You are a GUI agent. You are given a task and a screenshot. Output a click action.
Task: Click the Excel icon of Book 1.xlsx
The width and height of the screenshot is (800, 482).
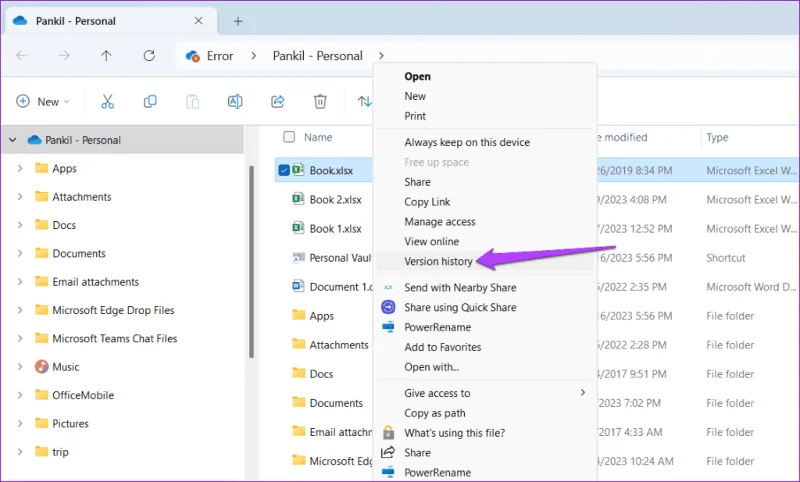pos(298,228)
